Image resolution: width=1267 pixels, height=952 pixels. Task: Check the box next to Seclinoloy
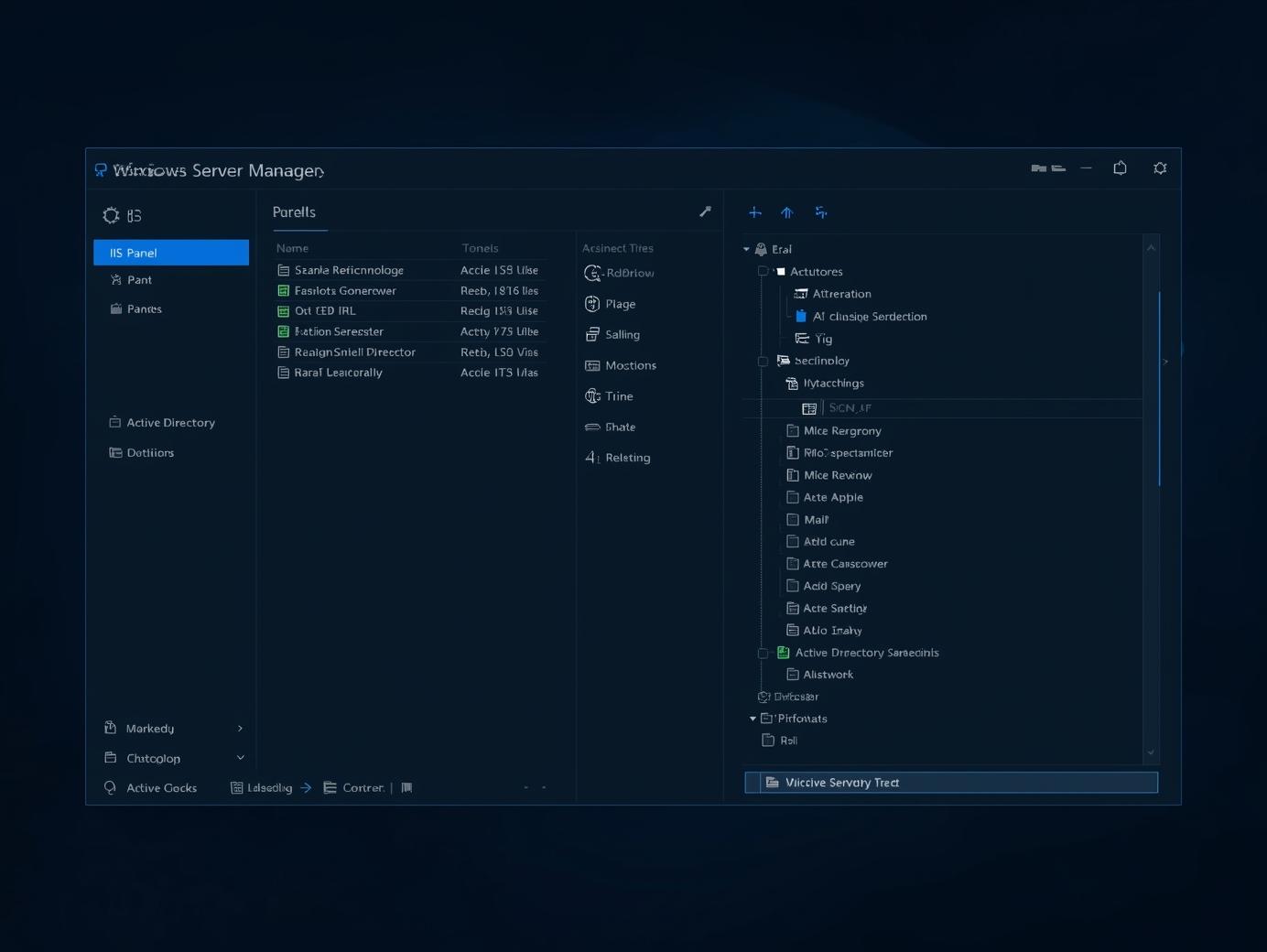tap(763, 361)
